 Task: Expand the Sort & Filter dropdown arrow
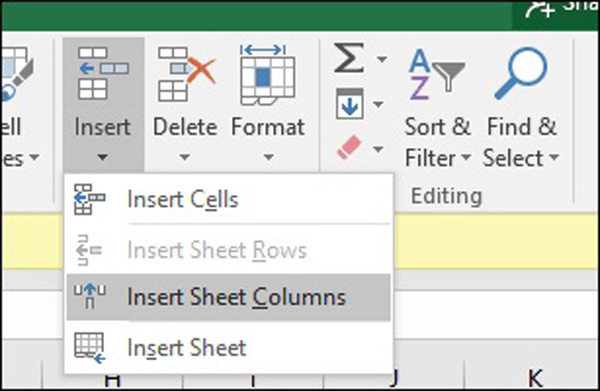click(466, 158)
